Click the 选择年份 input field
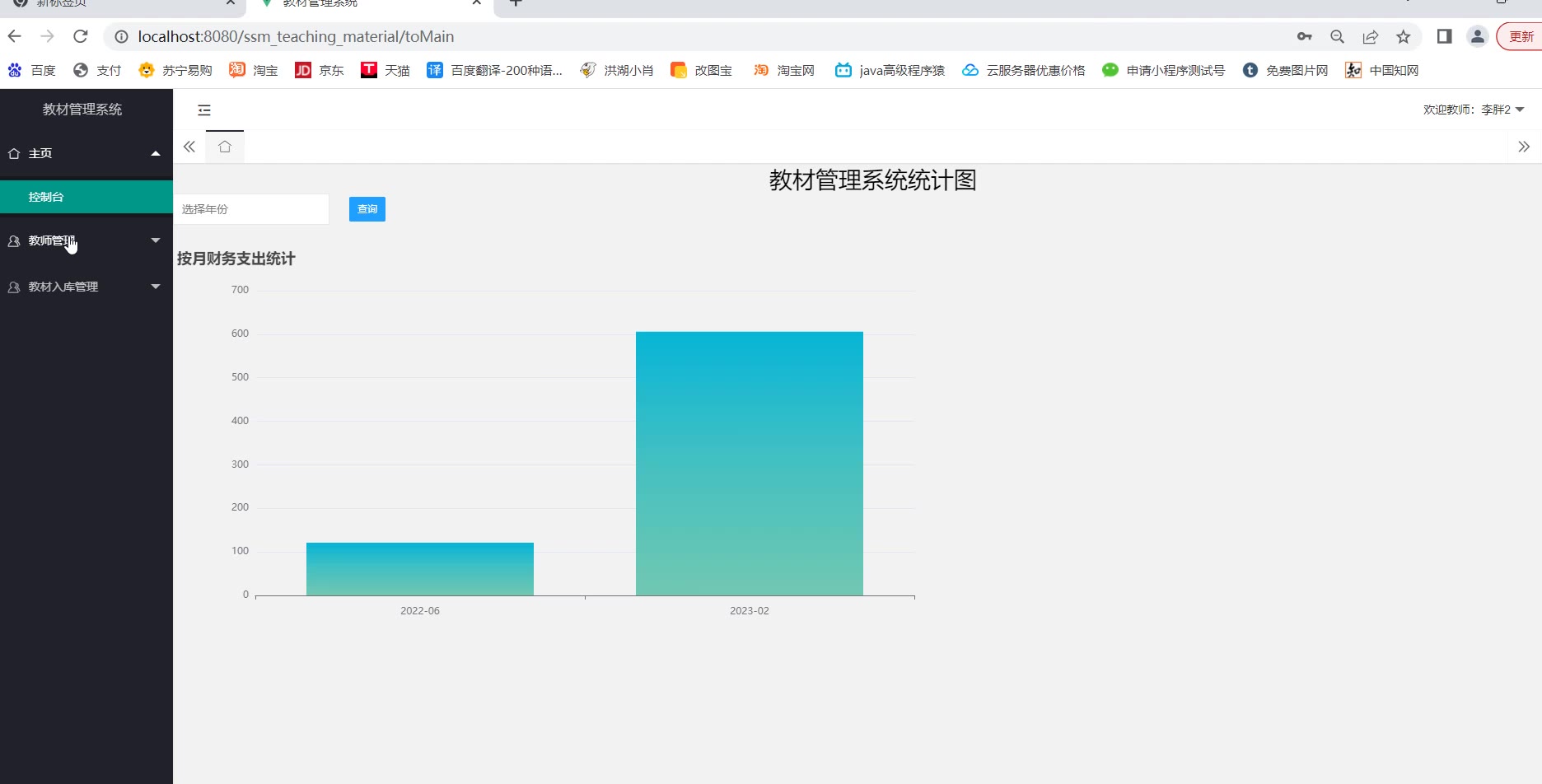Image resolution: width=1542 pixels, height=784 pixels. [251, 209]
